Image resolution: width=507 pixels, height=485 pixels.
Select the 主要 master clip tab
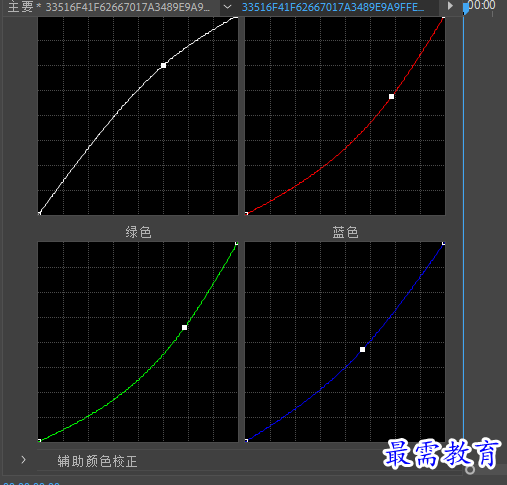tap(109, 7)
